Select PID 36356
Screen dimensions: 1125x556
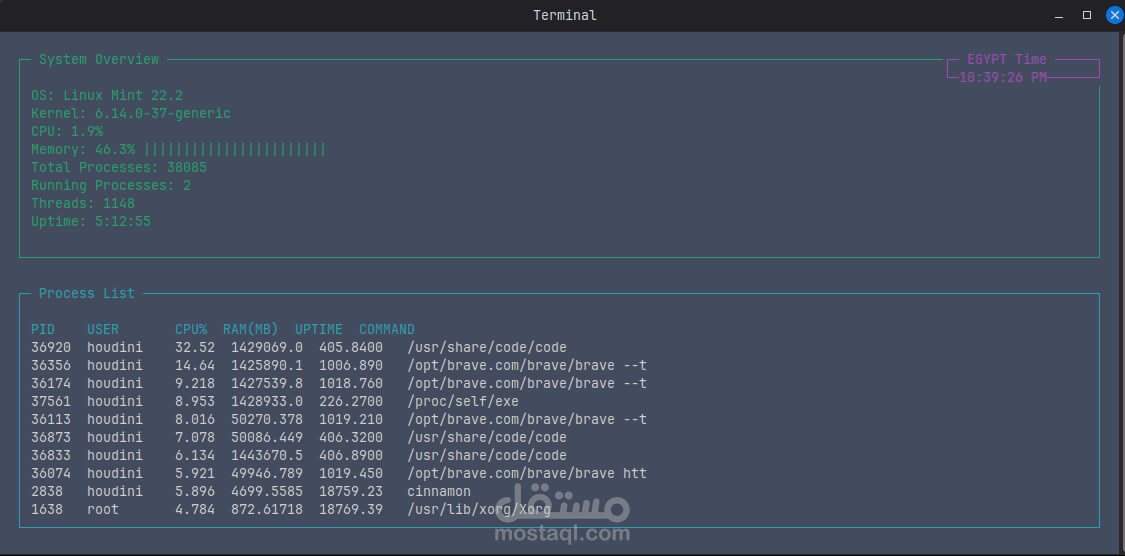pos(51,365)
